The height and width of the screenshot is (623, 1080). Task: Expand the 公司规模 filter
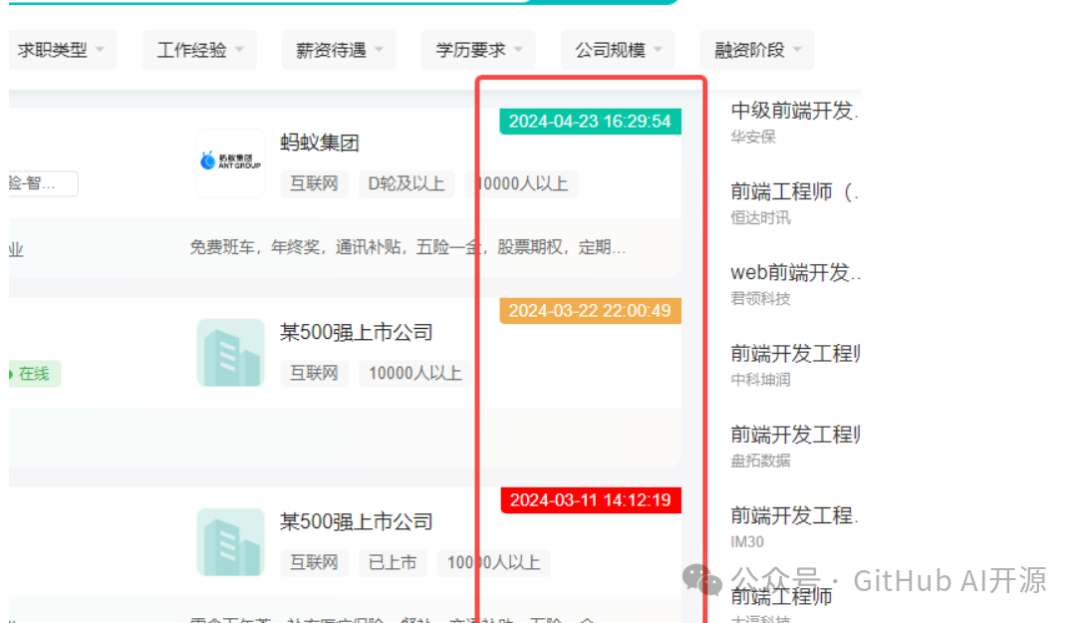coord(618,50)
